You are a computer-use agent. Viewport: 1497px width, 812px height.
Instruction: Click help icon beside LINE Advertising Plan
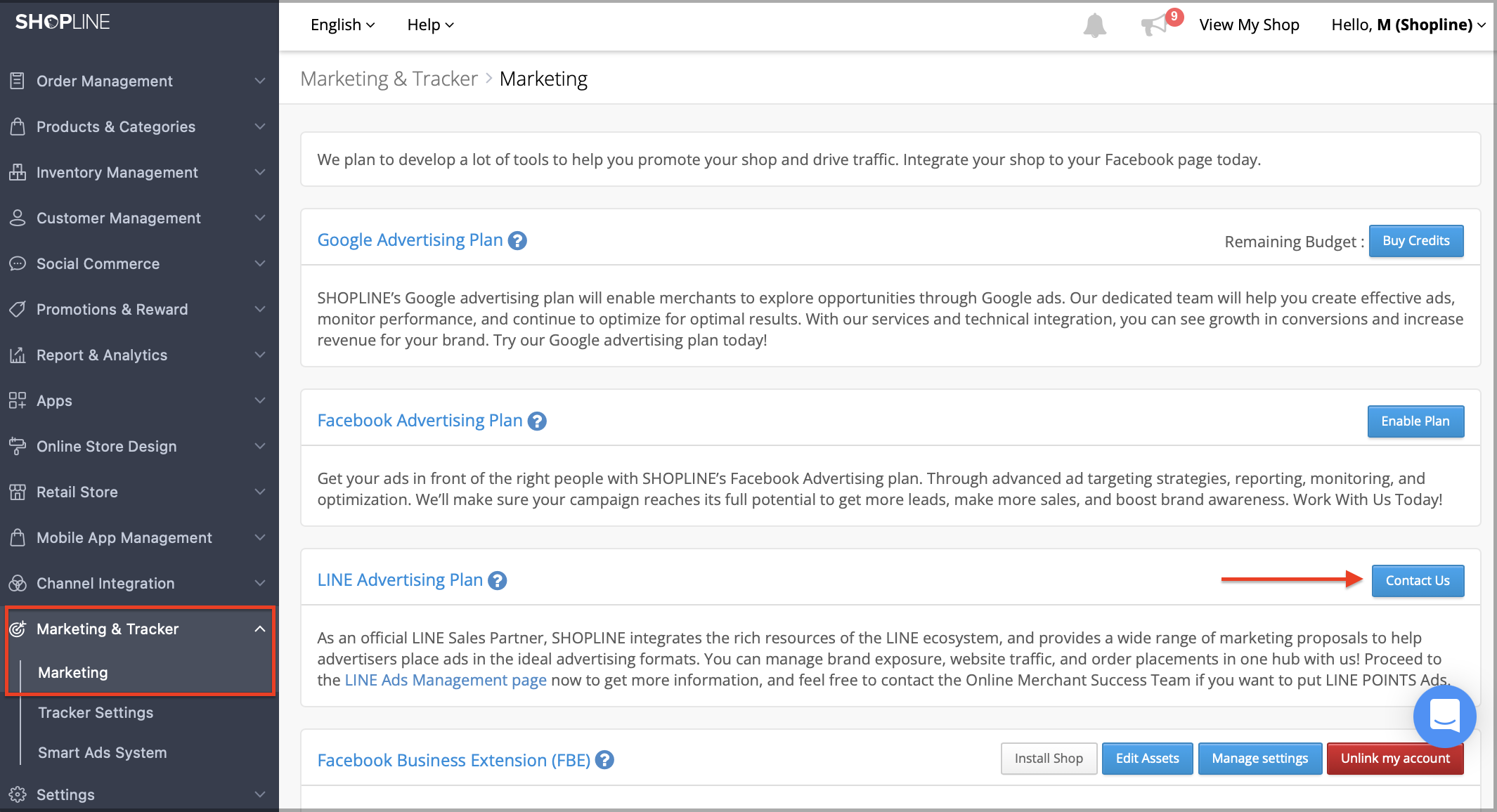(498, 581)
